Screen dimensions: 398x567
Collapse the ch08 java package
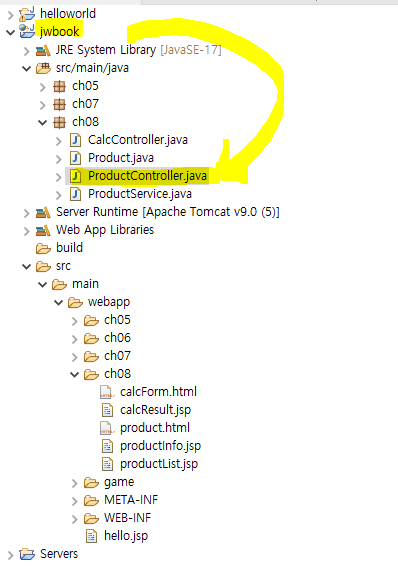[x=43, y=122]
